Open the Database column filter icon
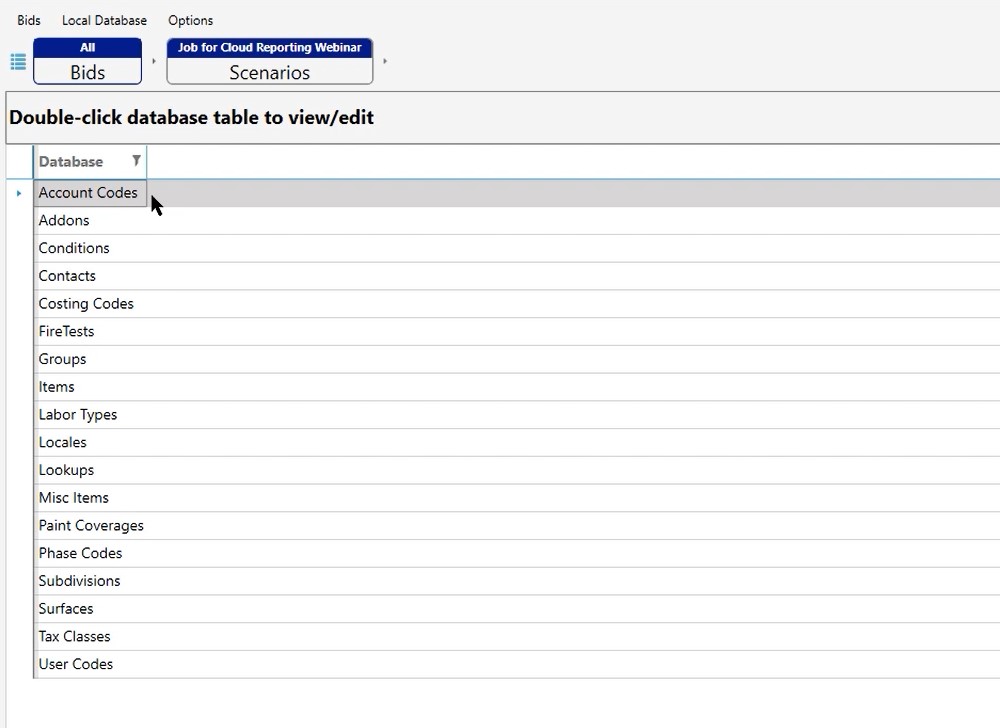The image size is (1000, 728). 137,161
